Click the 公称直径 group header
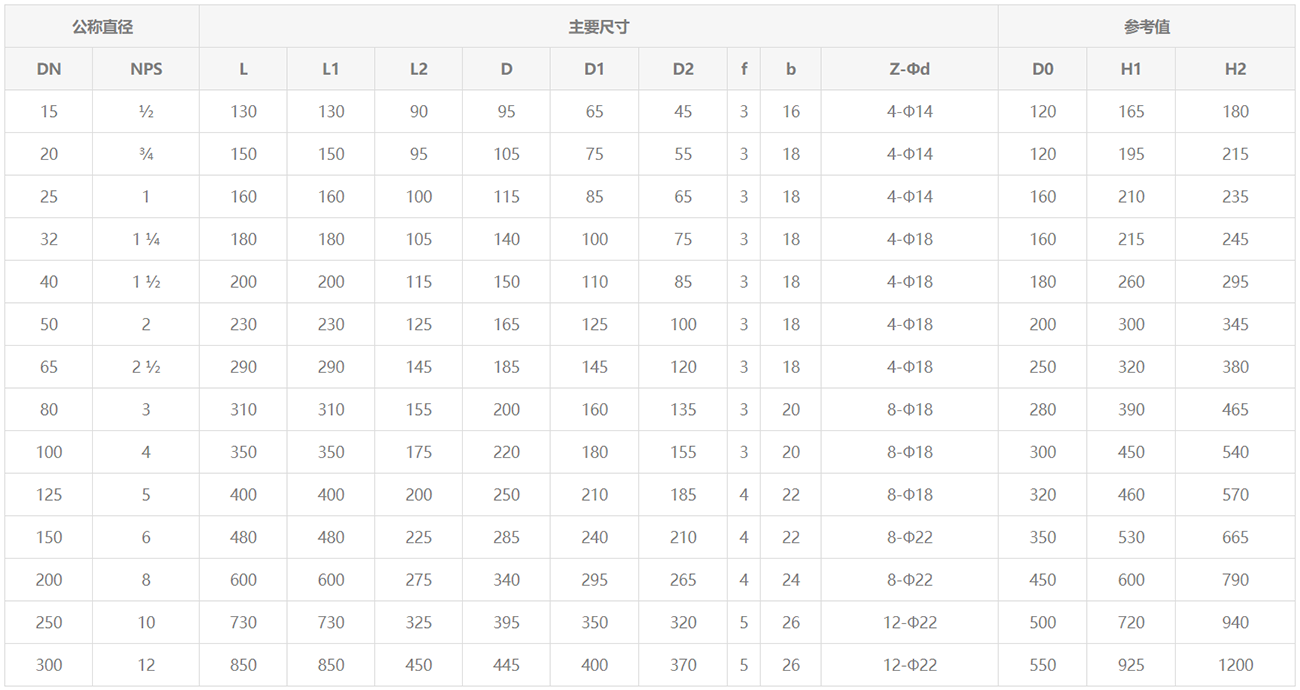Viewport: 1300px width, 690px height. pos(102,27)
